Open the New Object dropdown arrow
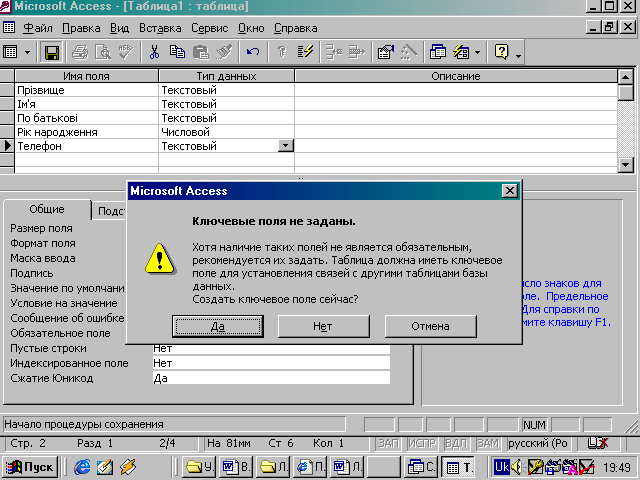Image resolution: width=640 pixels, height=480 pixels. [477, 53]
